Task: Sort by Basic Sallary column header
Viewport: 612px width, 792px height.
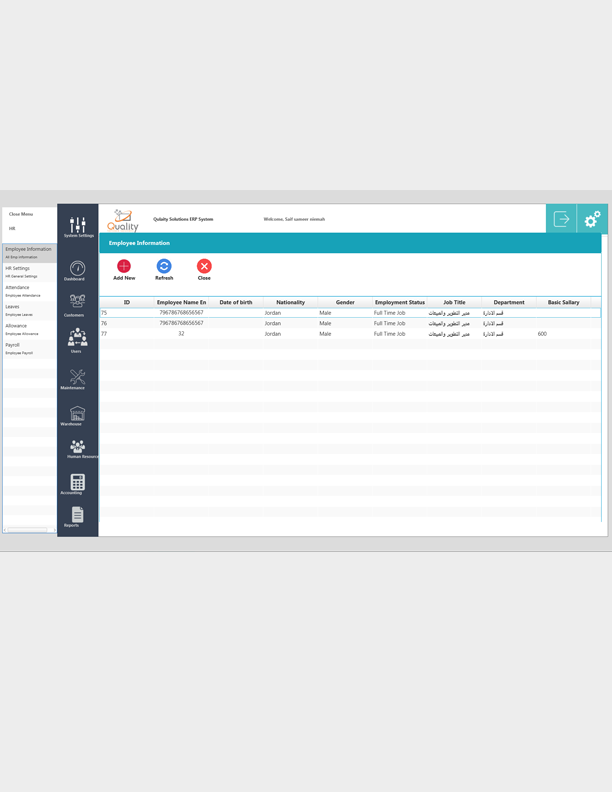Action: tap(563, 302)
